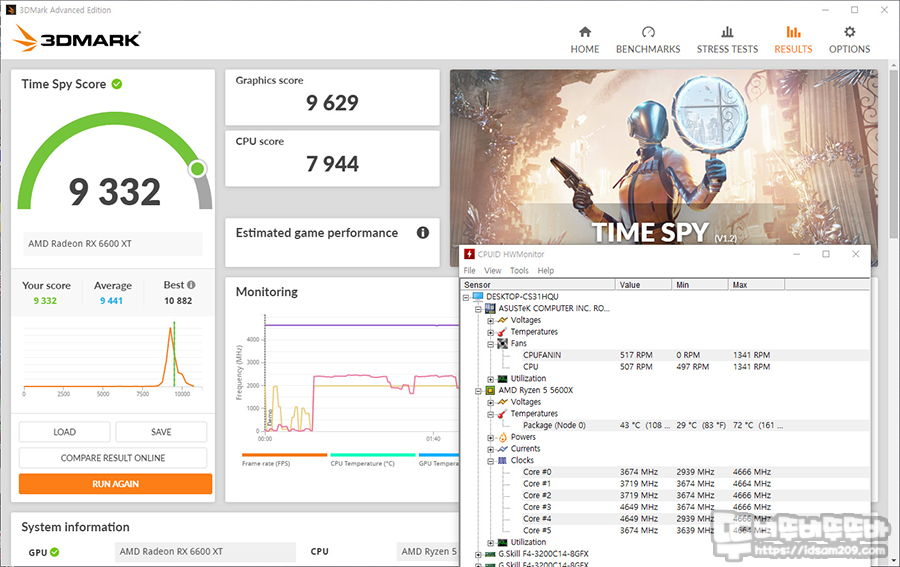
Task: Open the OPTIONS tab
Action: pos(849,40)
